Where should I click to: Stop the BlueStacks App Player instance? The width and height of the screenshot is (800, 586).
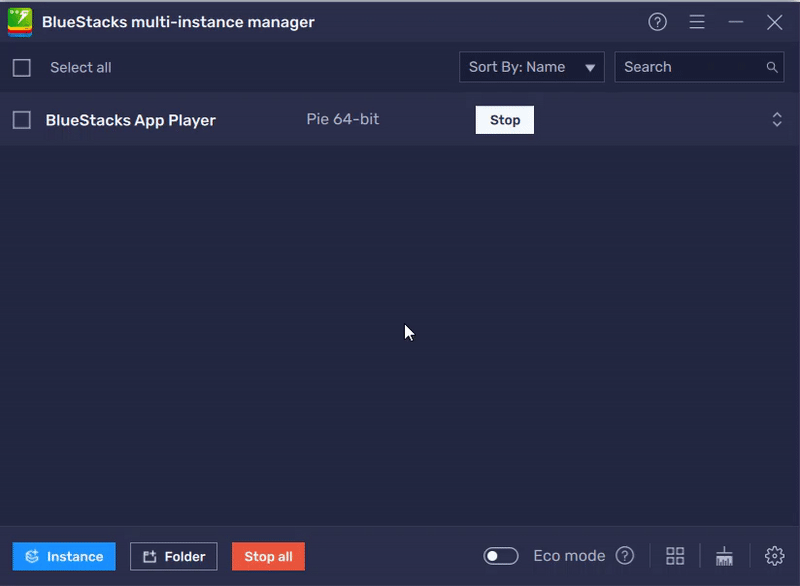505,120
